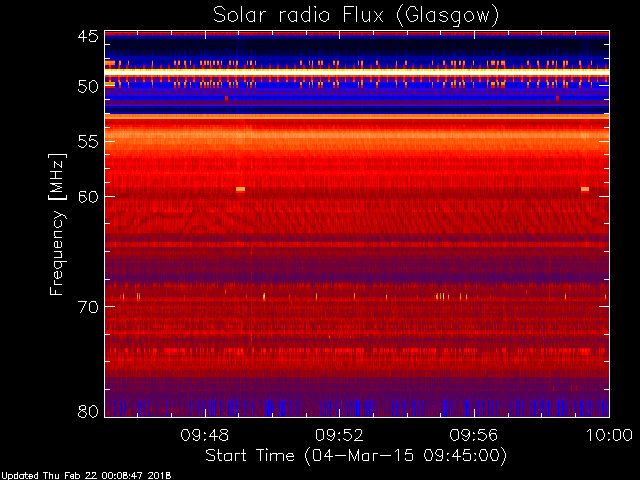Click the 09:52 time tick label
The image size is (640, 480).
click(x=339, y=435)
